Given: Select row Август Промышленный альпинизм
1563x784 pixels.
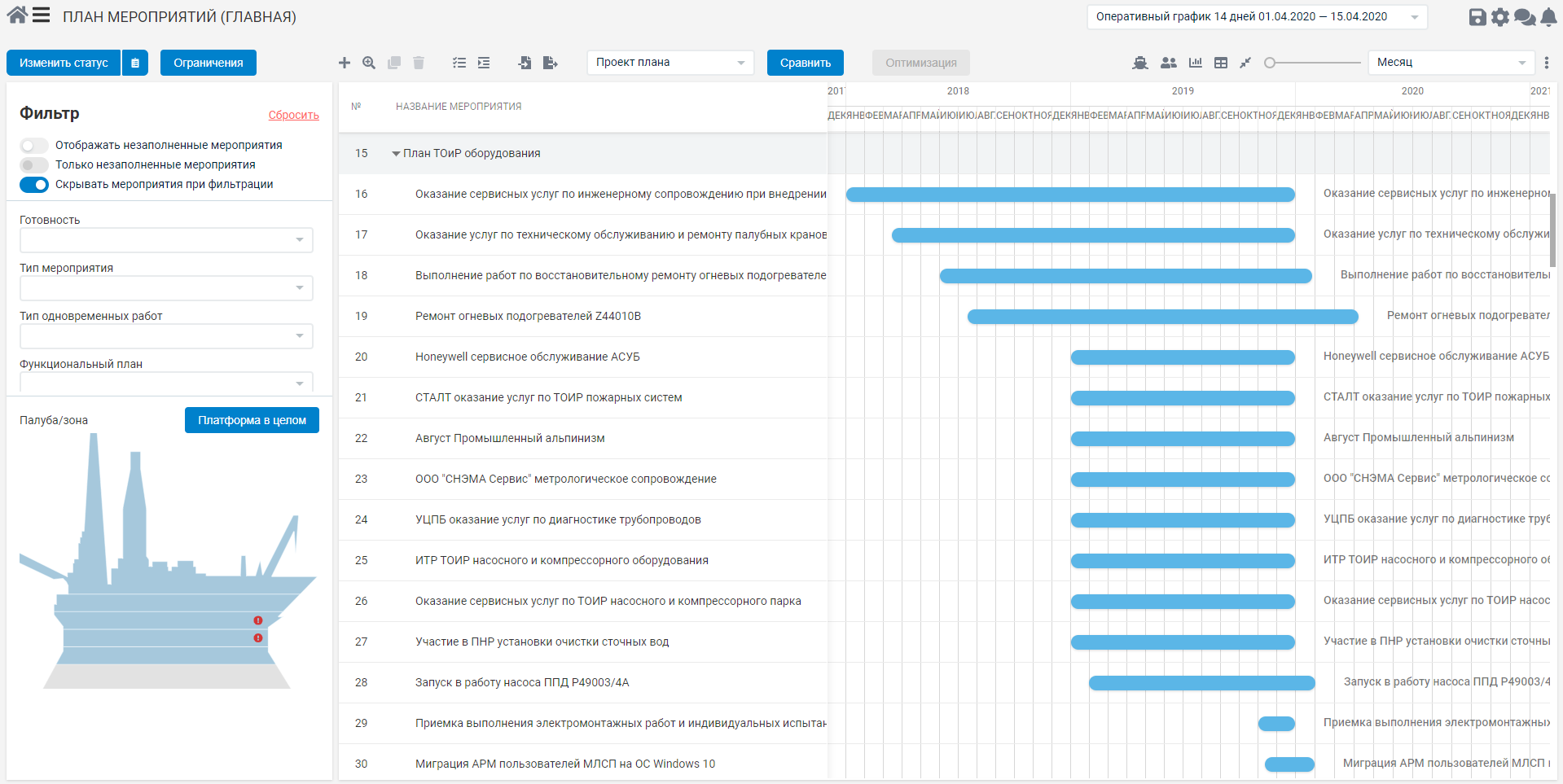Looking at the screenshot, I should tap(583, 439).
